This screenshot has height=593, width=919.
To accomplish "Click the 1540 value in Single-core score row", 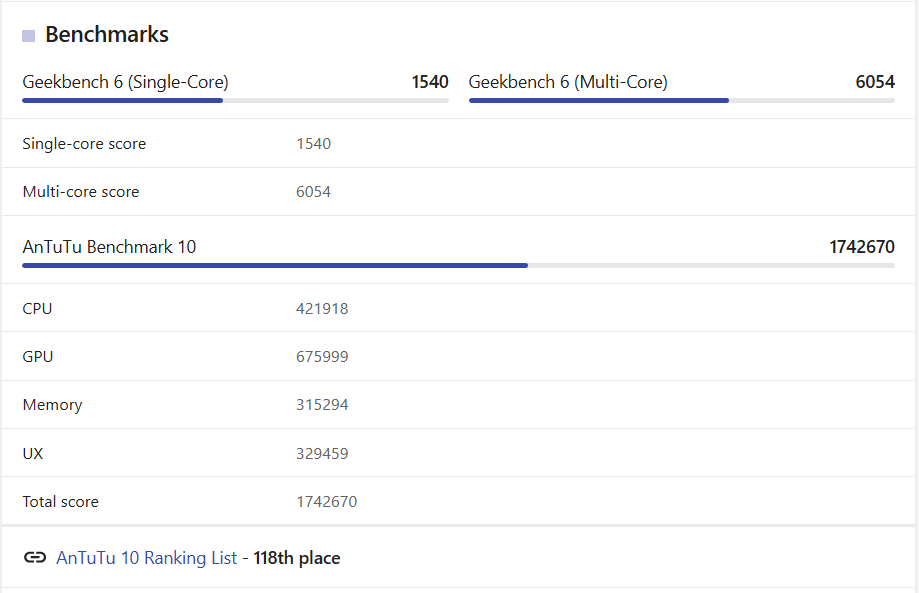I will [x=314, y=144].
